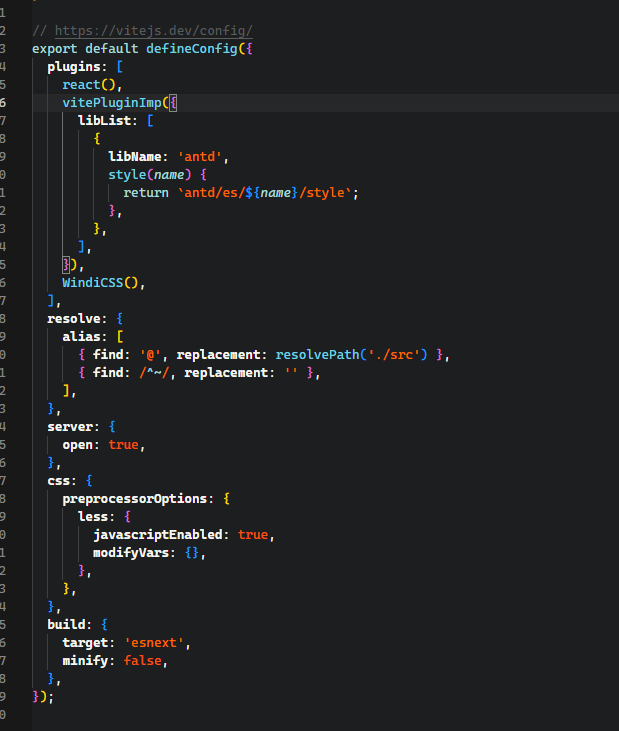Click the /^~/ regex literal

(x=154, y=373)
